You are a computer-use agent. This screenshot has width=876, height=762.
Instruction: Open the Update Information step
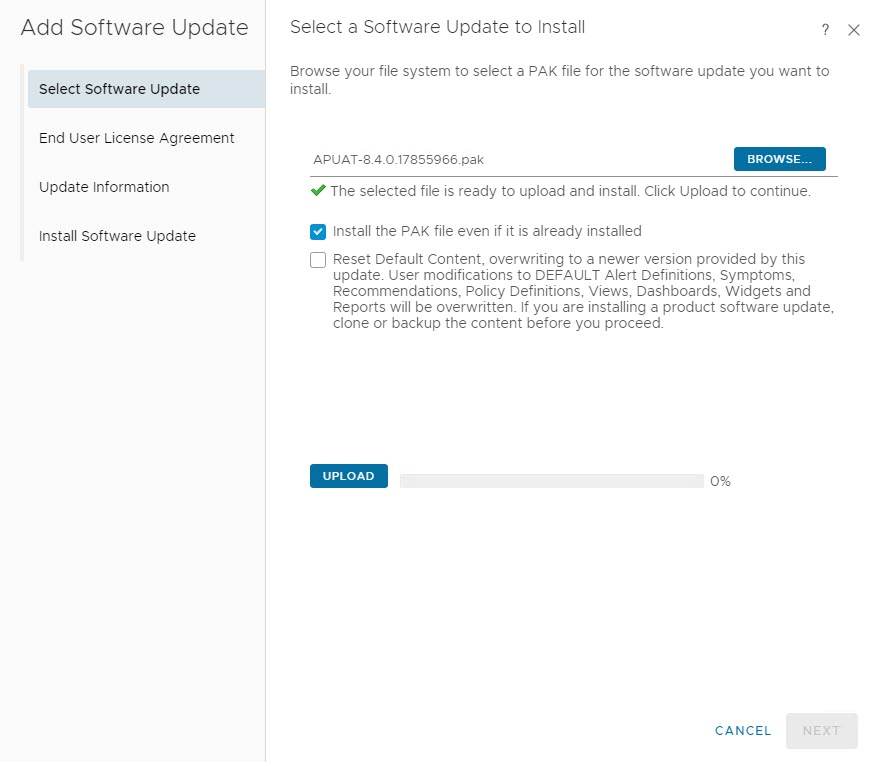[x=104, y=187]
